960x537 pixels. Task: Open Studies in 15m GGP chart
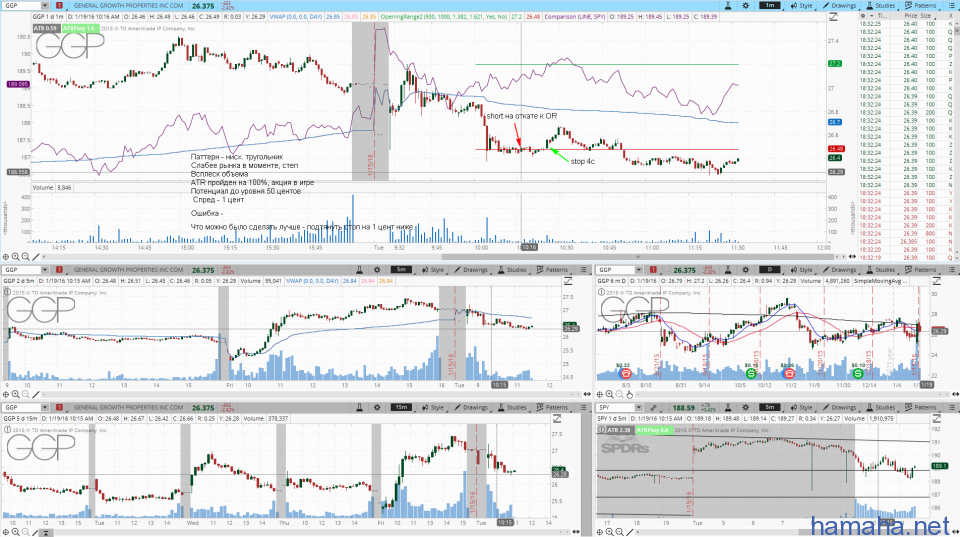512,407
